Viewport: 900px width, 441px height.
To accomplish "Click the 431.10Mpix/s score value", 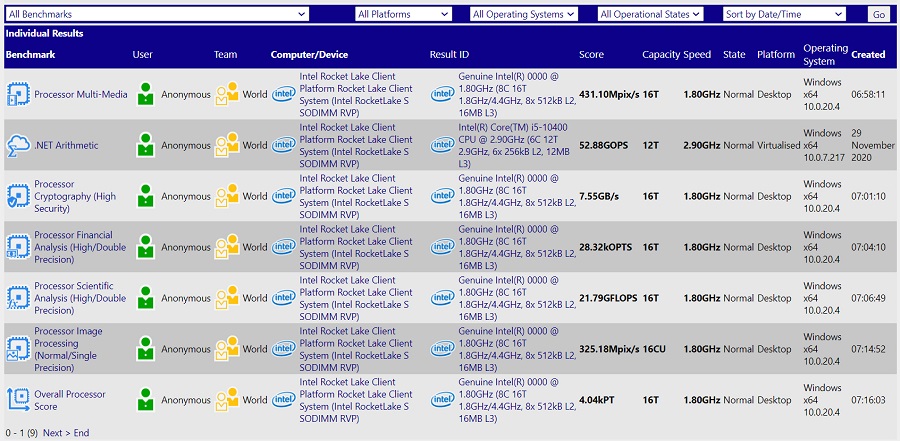I will tap(609, 94).
